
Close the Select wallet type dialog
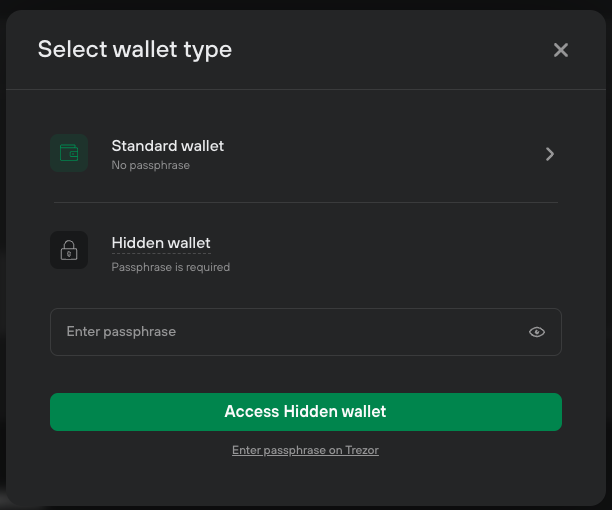(x=561, y=50)
